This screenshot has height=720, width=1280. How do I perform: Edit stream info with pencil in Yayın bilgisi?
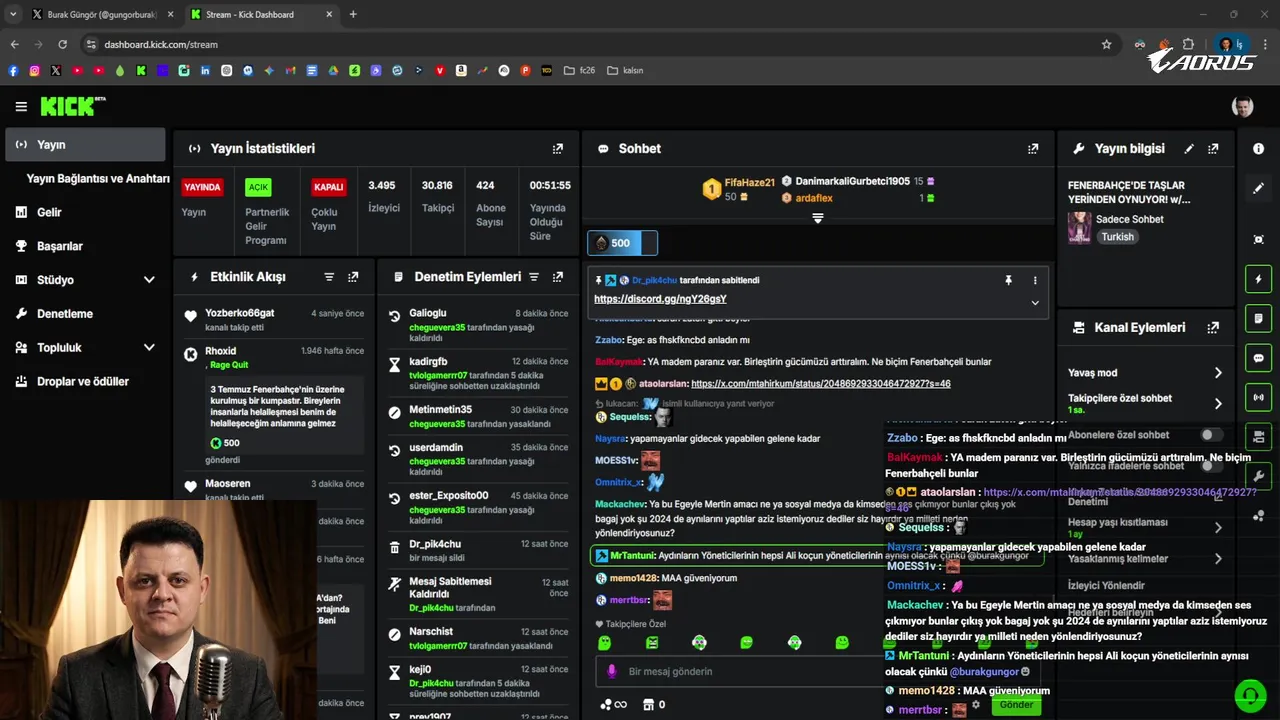click(x=1189, y=149)
